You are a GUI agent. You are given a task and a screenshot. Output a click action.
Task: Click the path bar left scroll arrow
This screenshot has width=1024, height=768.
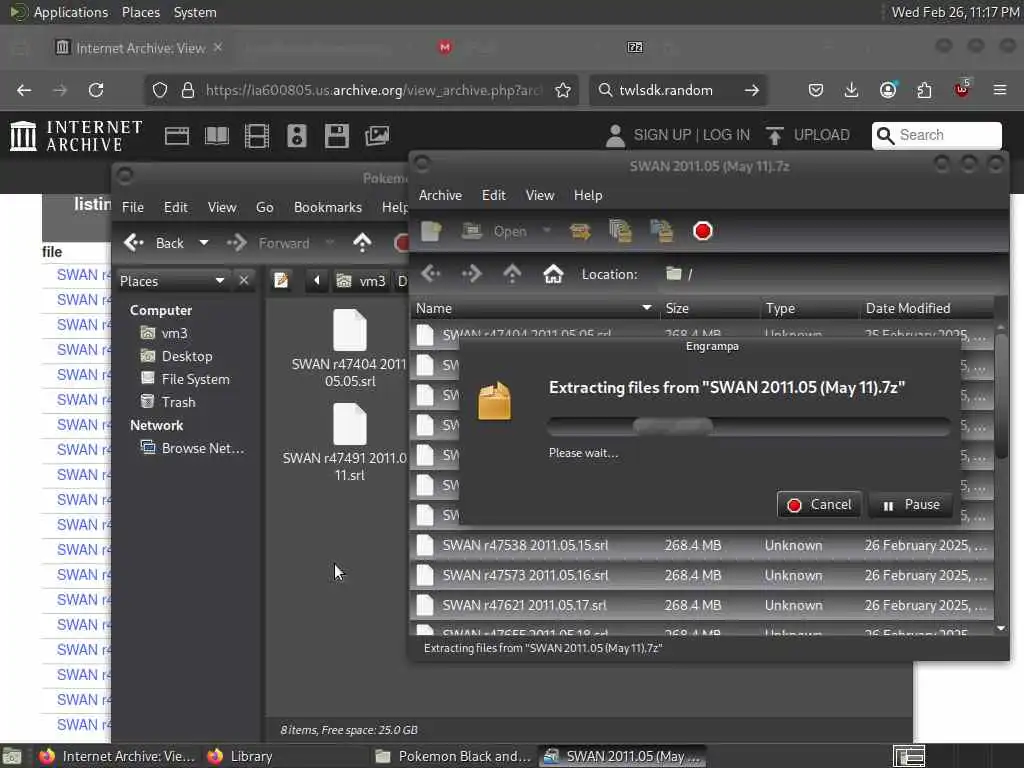317,281
